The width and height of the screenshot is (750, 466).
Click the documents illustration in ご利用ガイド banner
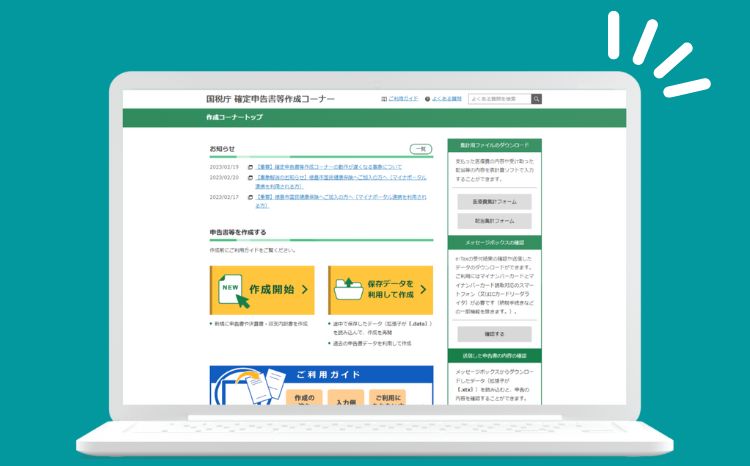(x=250, y=386)
